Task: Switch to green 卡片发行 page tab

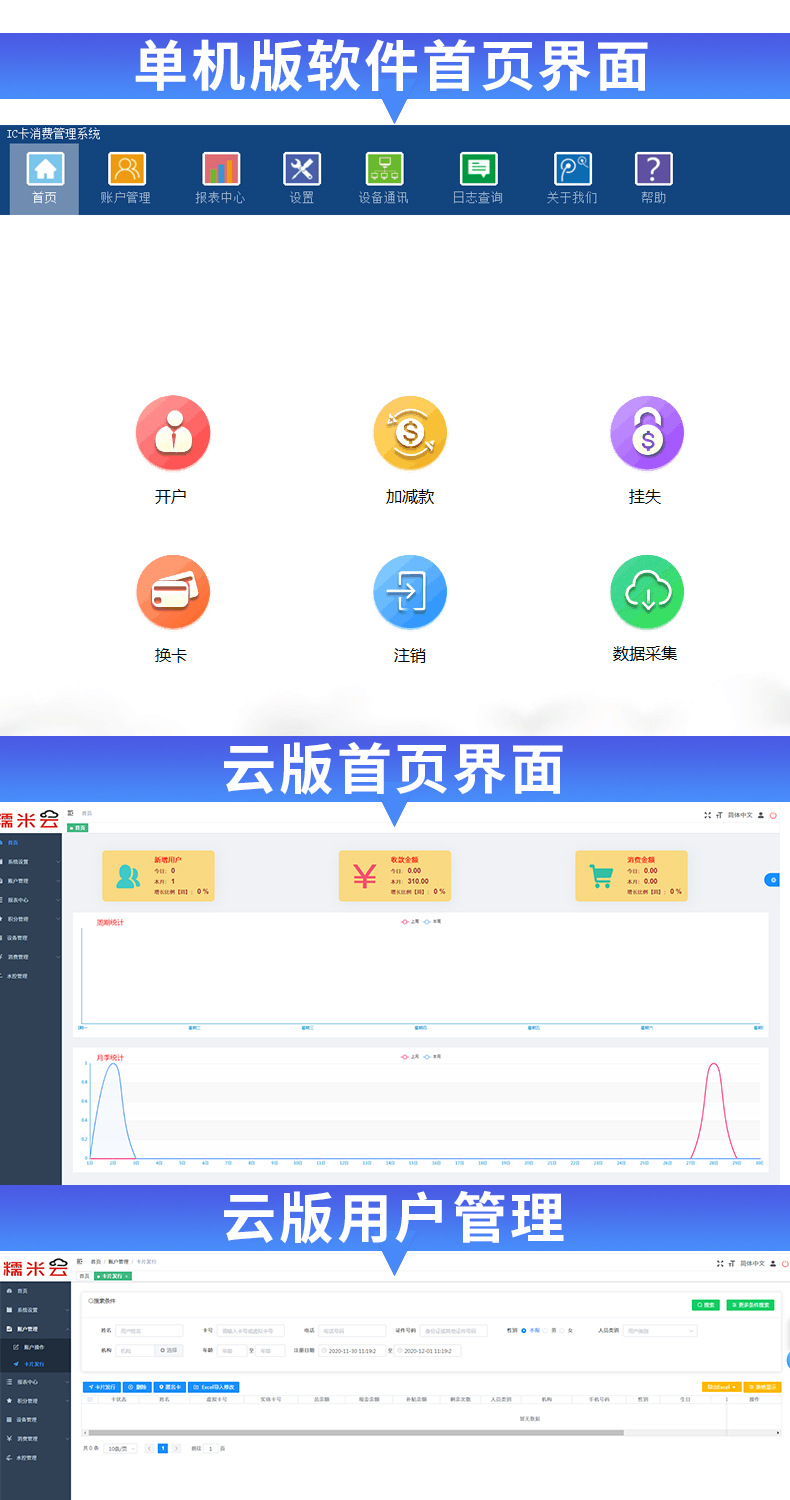Action: (x=113, y=1276)
